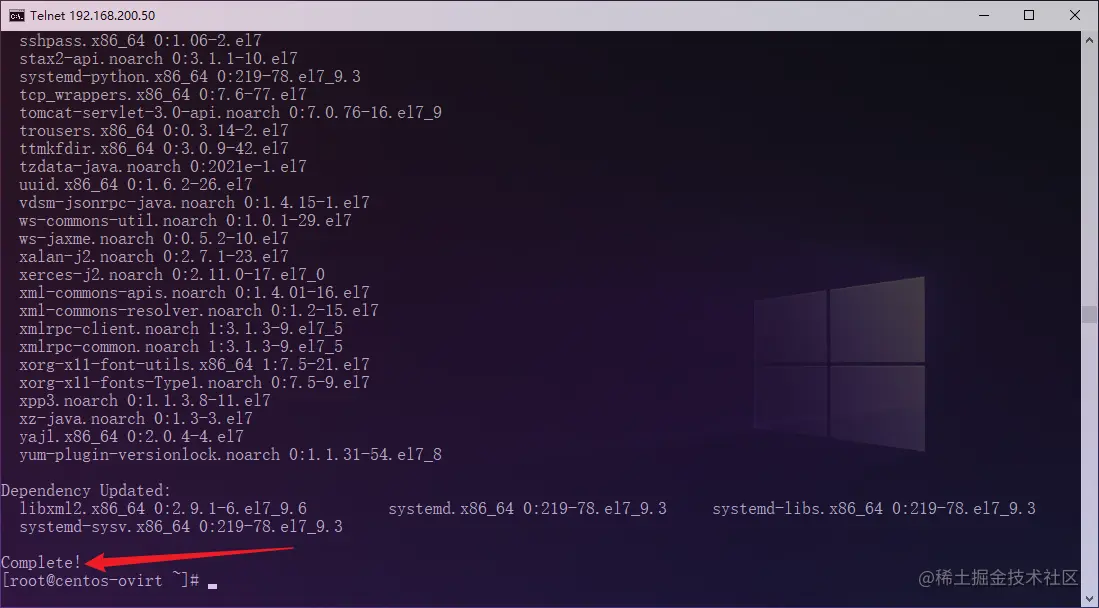Image resolution: width=1099 pixels, height=608 pixels.
Task: Select the systemd.x86_64 package entry
Action: tap(527, 508)
